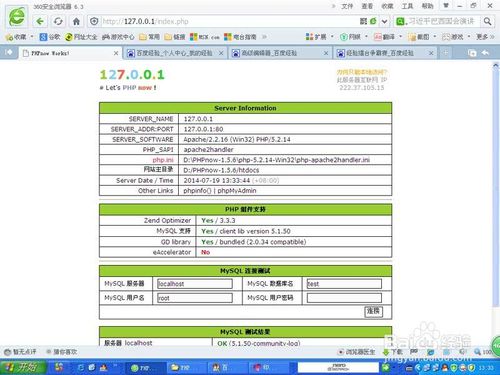Click the Windows 开始 start button
Screen dimensions: 500x375
[23, 367]
